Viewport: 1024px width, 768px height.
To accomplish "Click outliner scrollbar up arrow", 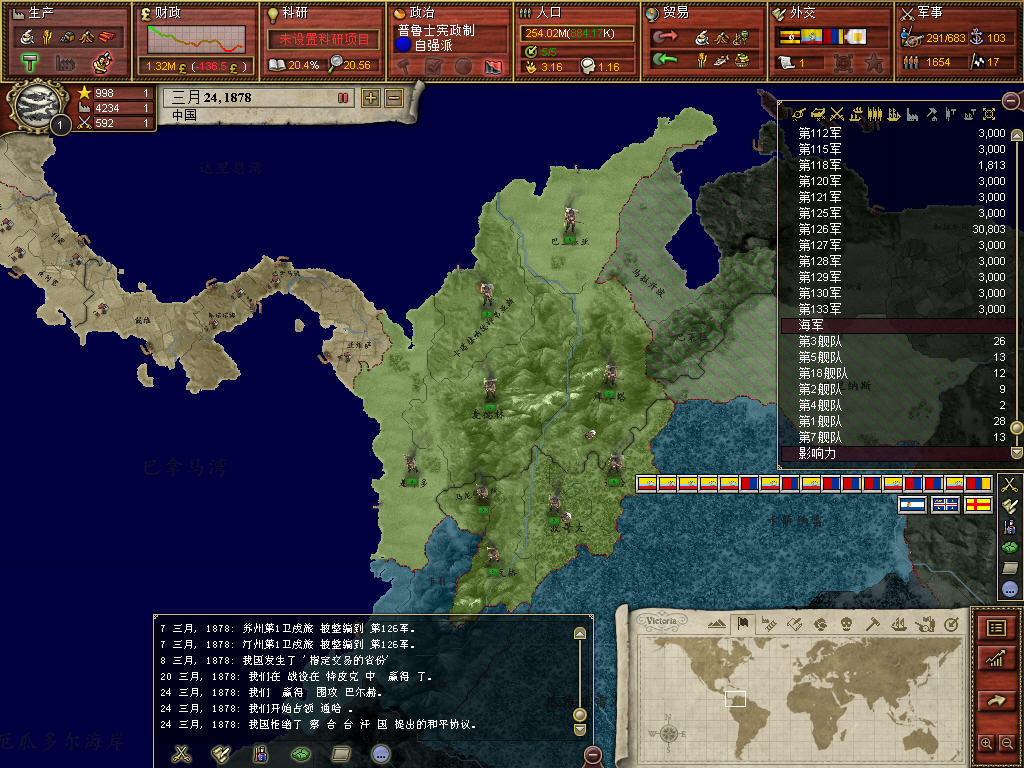I will click(x=1016, y=135).
